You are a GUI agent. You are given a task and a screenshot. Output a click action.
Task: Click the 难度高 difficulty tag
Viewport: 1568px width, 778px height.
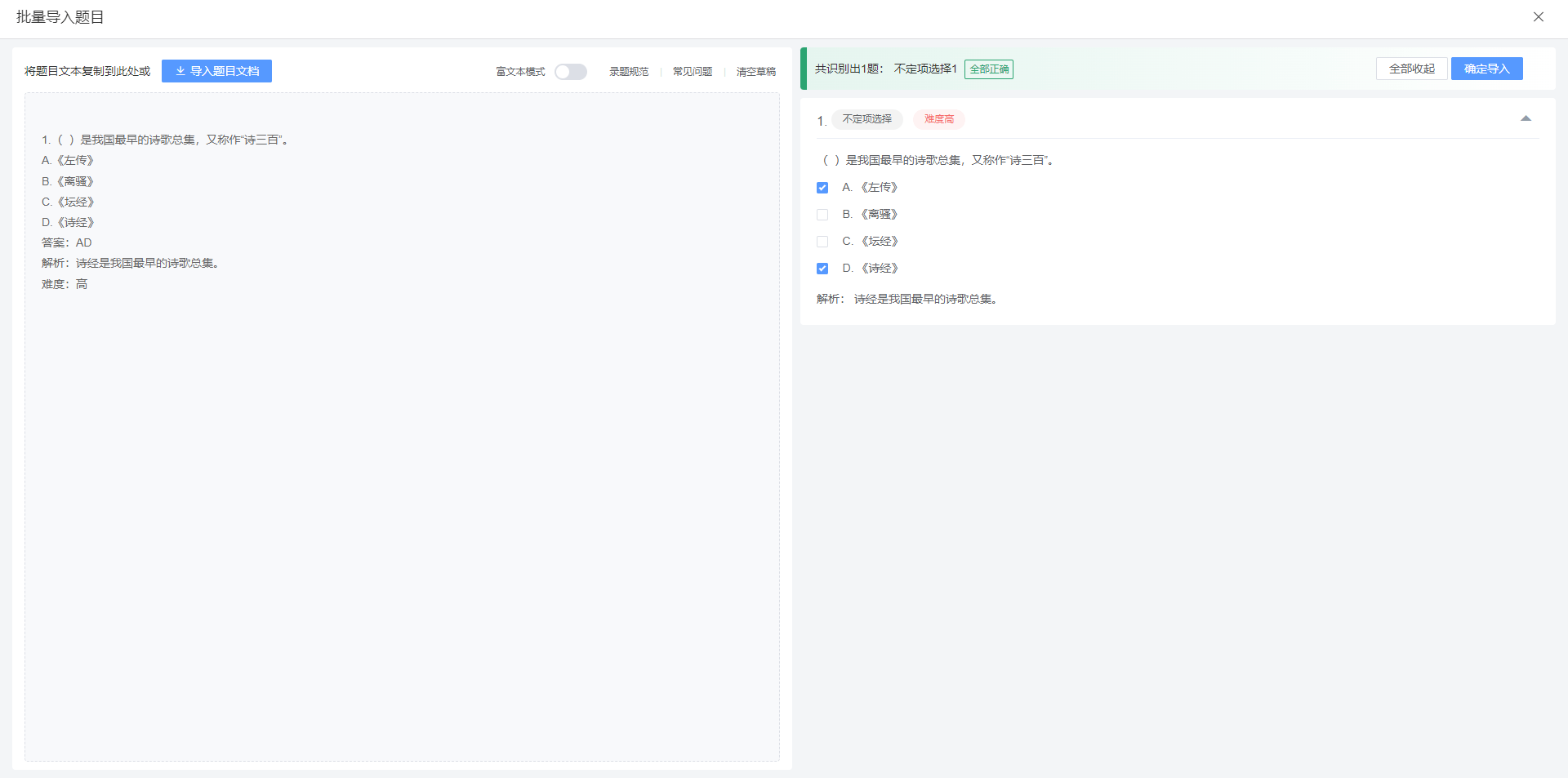(x=938, y=119)
